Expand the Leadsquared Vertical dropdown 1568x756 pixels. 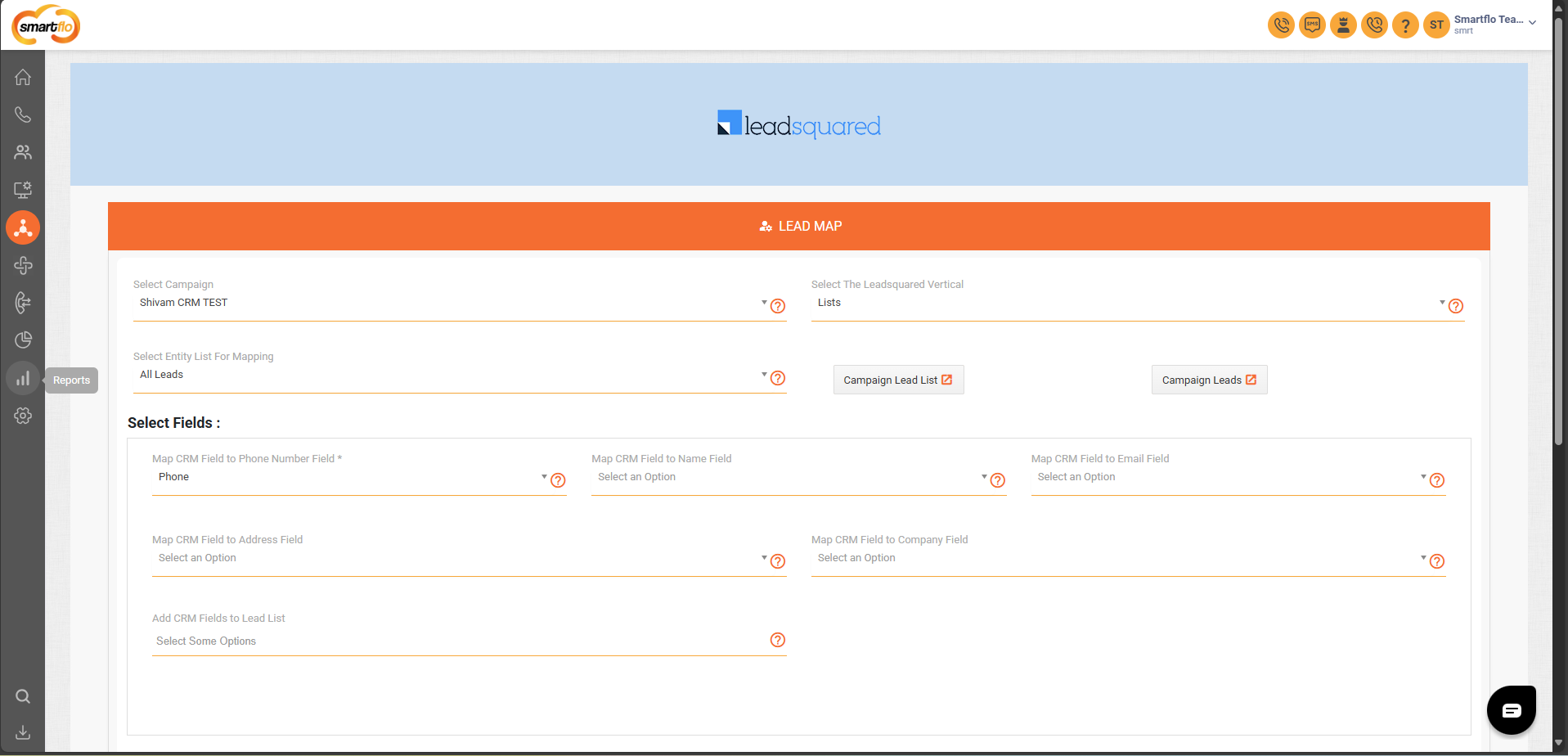coord(1129,303)
